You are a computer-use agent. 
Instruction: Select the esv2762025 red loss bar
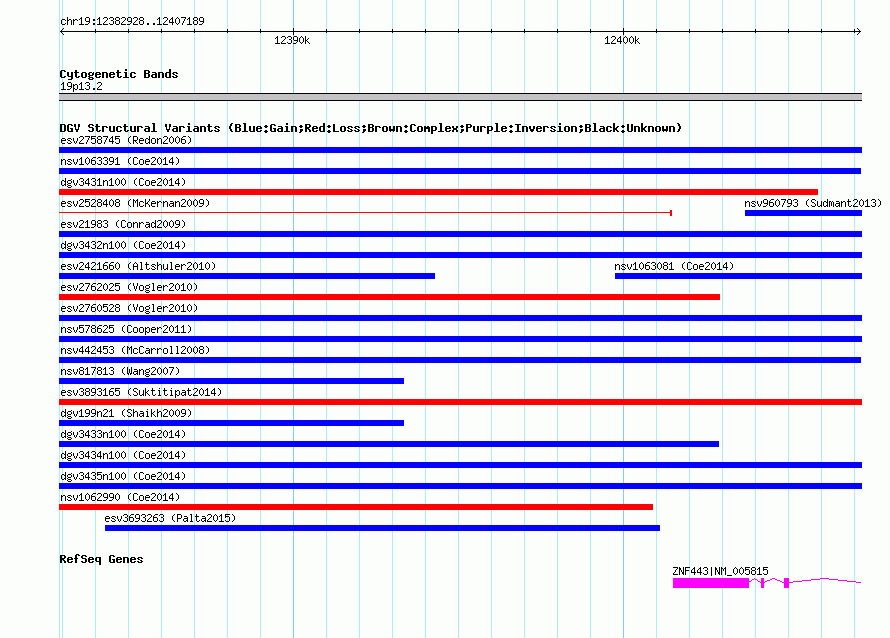pyautogui.click(x=389, y=297)
